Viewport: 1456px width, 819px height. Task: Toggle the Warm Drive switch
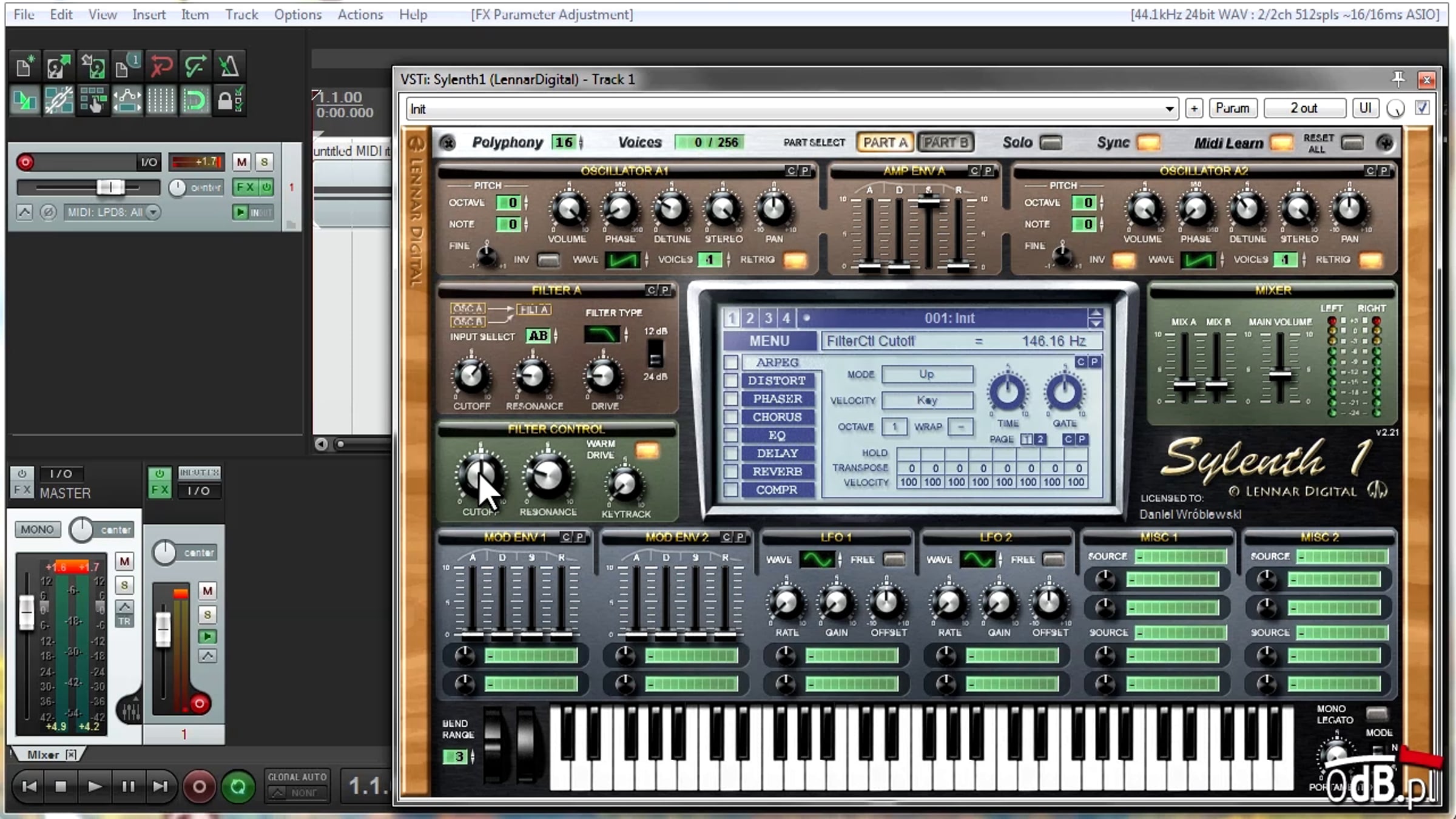point(647,450)
